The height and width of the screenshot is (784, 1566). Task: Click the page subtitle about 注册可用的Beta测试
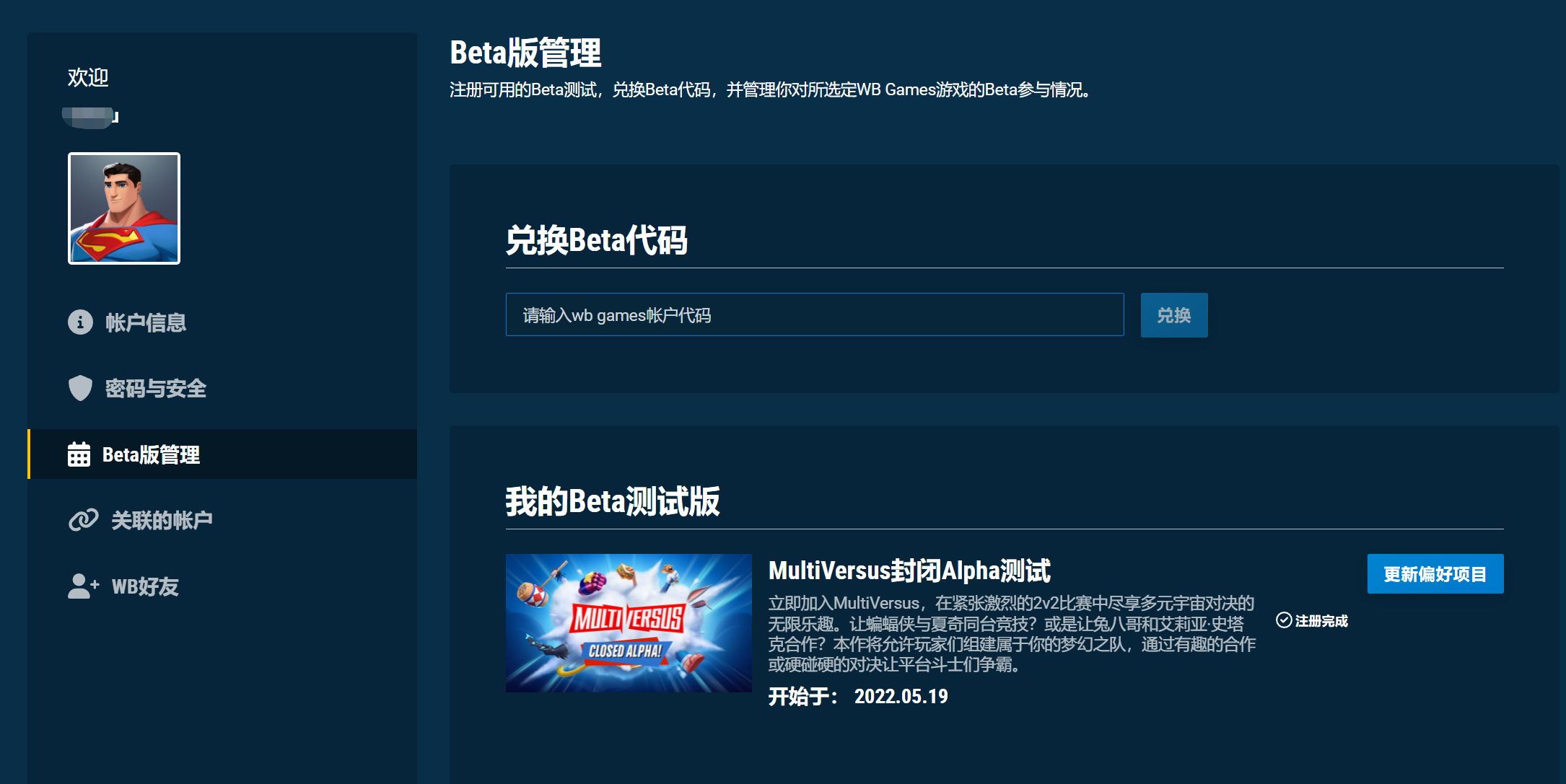point(770,90)
